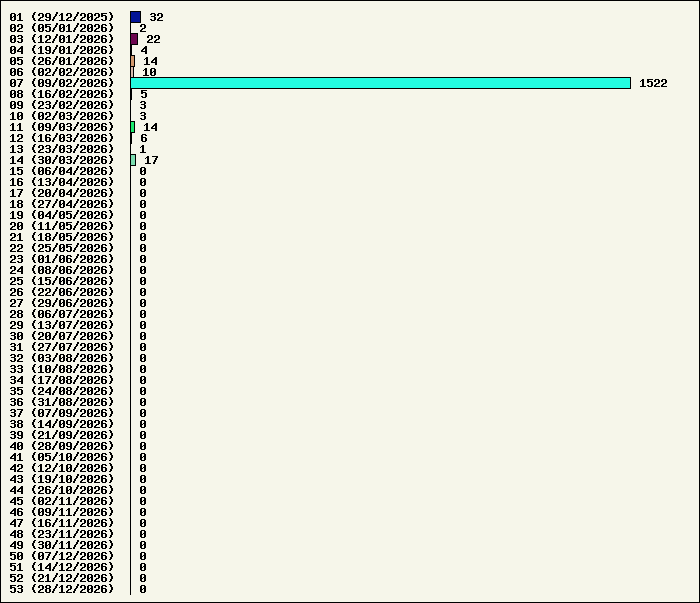This screenshot has height=603, width=700.
Task: Select the value 22 beside week 03
Action: 153,39
